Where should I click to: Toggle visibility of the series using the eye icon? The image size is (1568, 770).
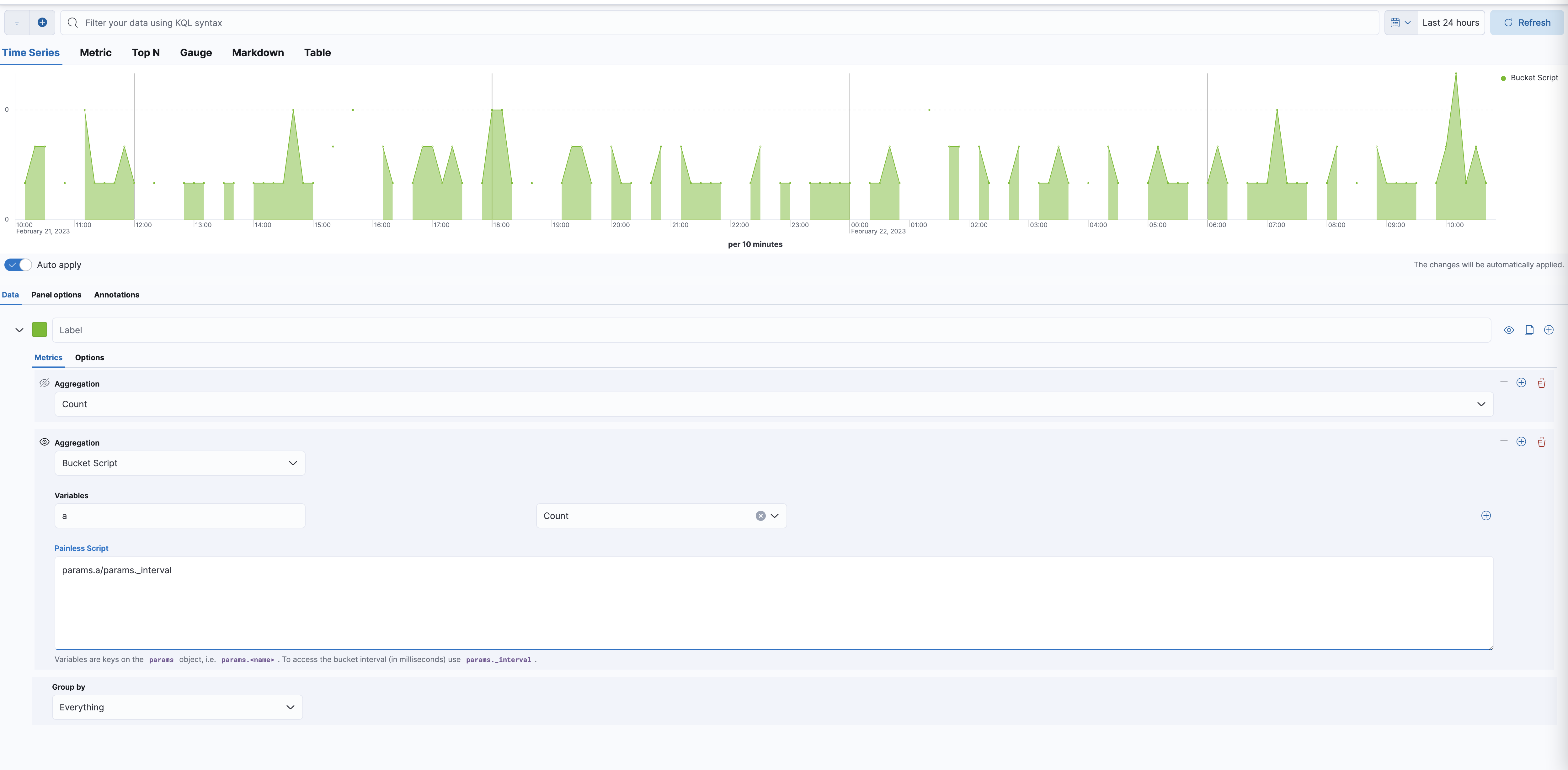tap(1509, 330)
